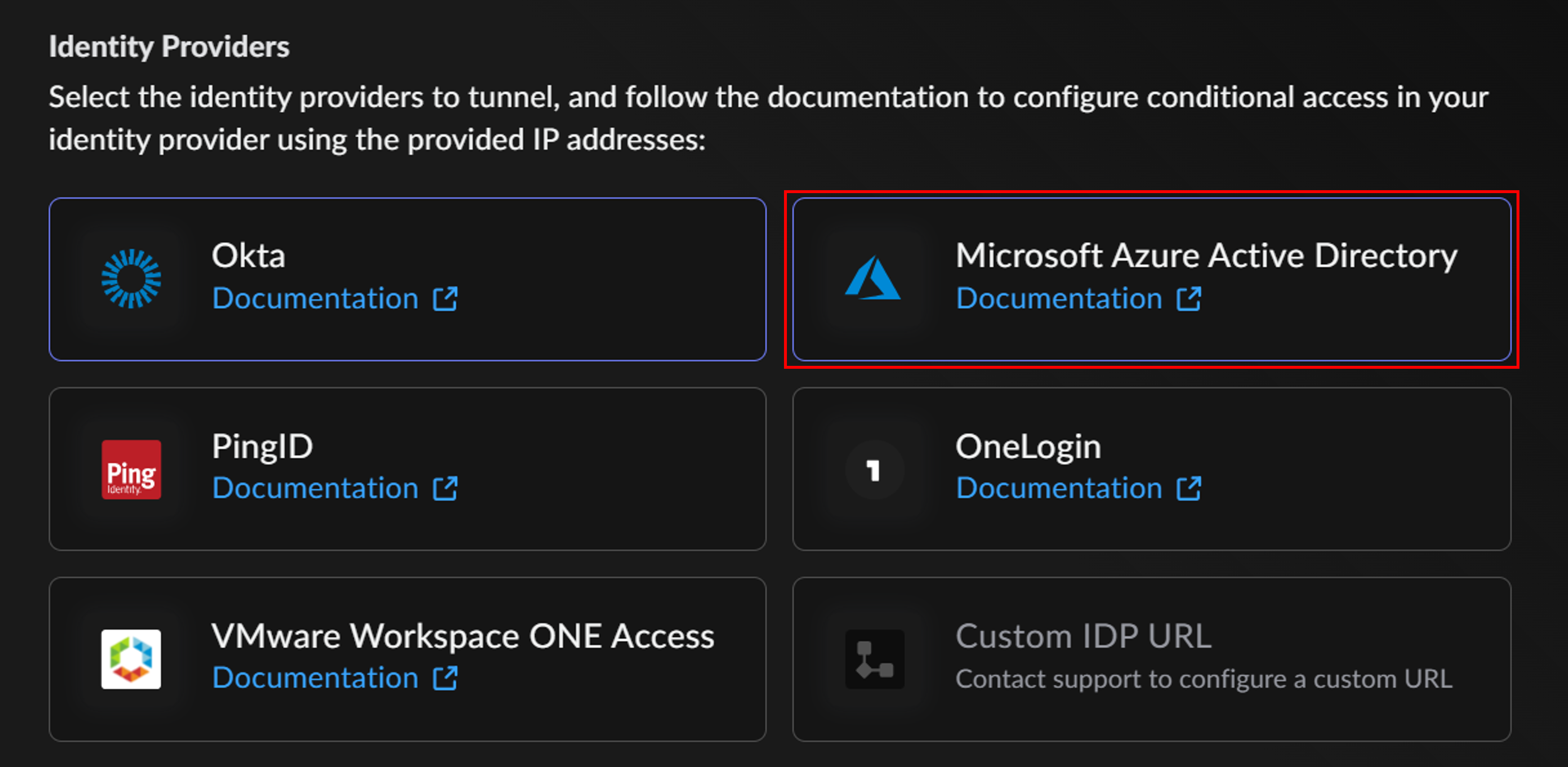1568x767 pixels.
Task: Open the Okta Documentation link
Action: pyautogui.click(x=315, y=299)
